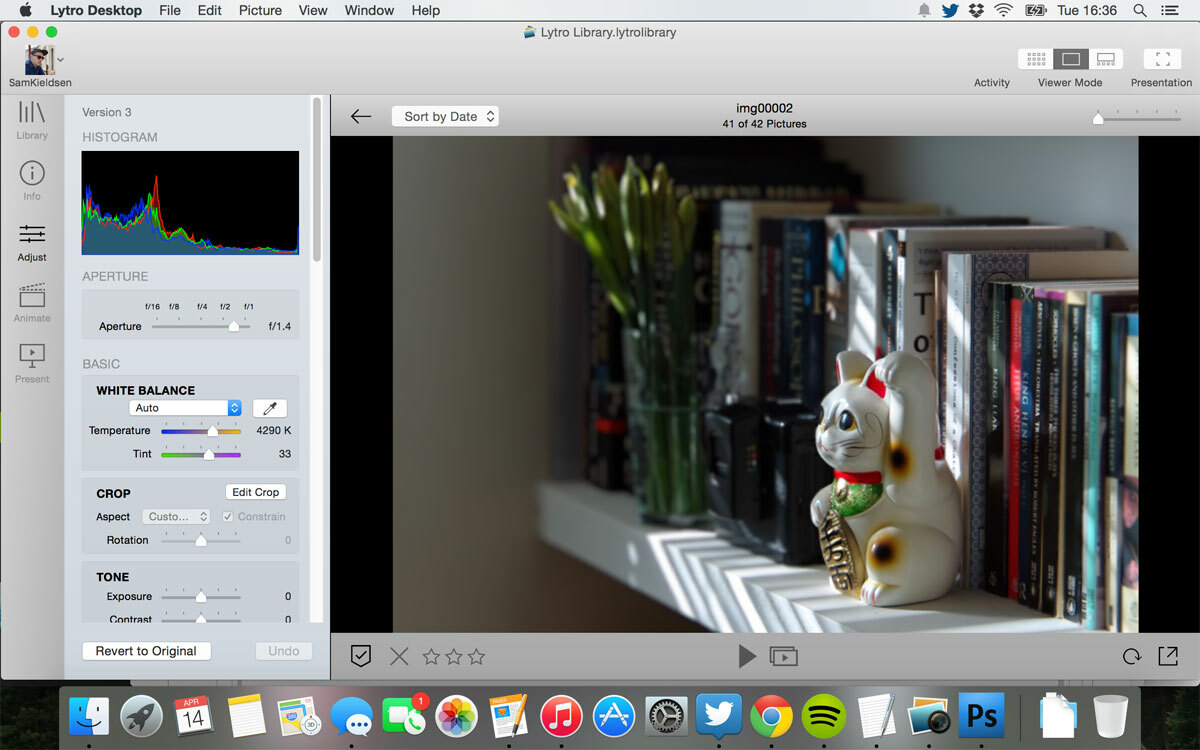1200x750 pixels.
Task: Click the Edit Crop button
Action: [x=256, y=492]
